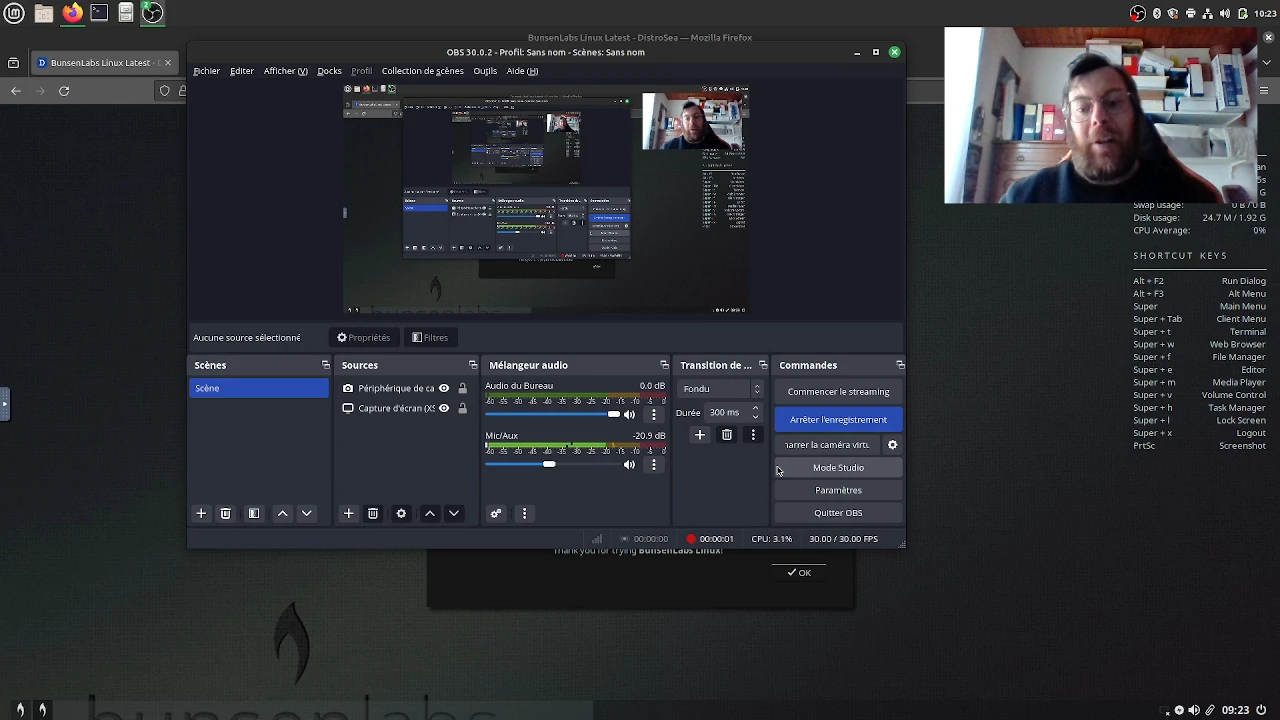Adjust Durée 300 ms stepper arrows
Viewport: 1280px width, 720px height.
755,412
